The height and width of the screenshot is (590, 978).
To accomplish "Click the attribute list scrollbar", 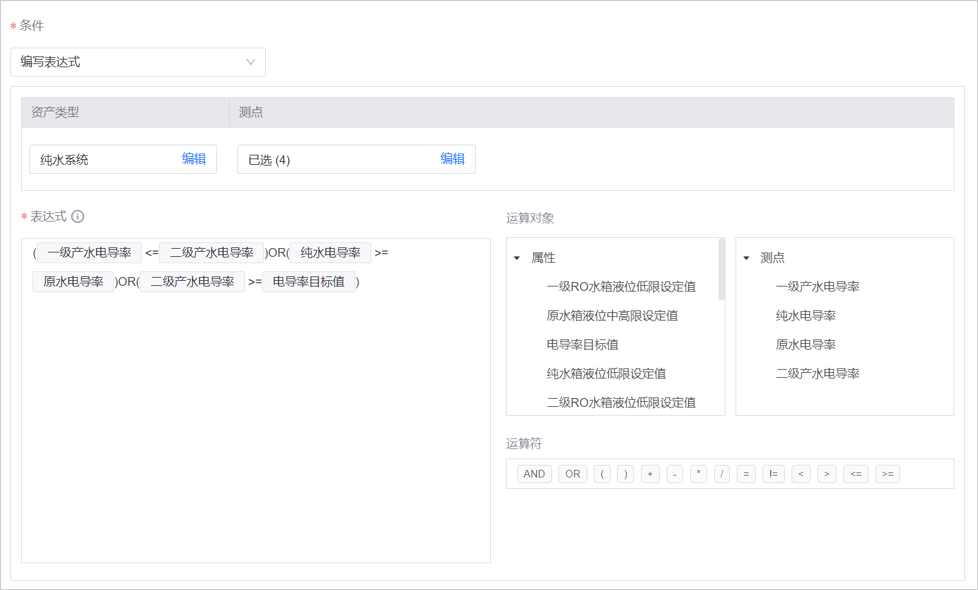I will pyautogui.click(x=722, y=270).
